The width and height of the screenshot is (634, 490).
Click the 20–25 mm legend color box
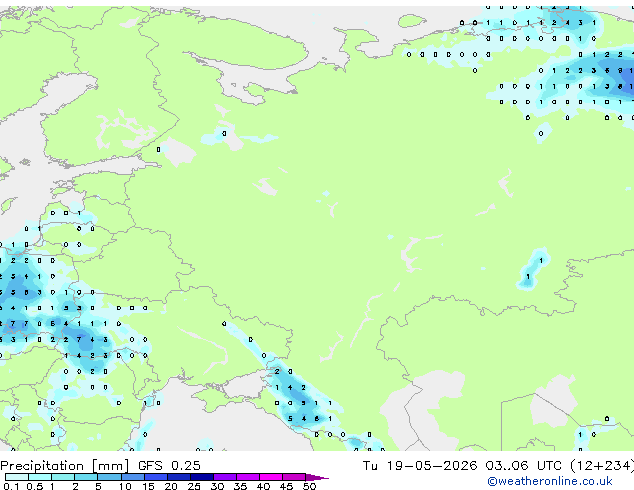[178, 477]
